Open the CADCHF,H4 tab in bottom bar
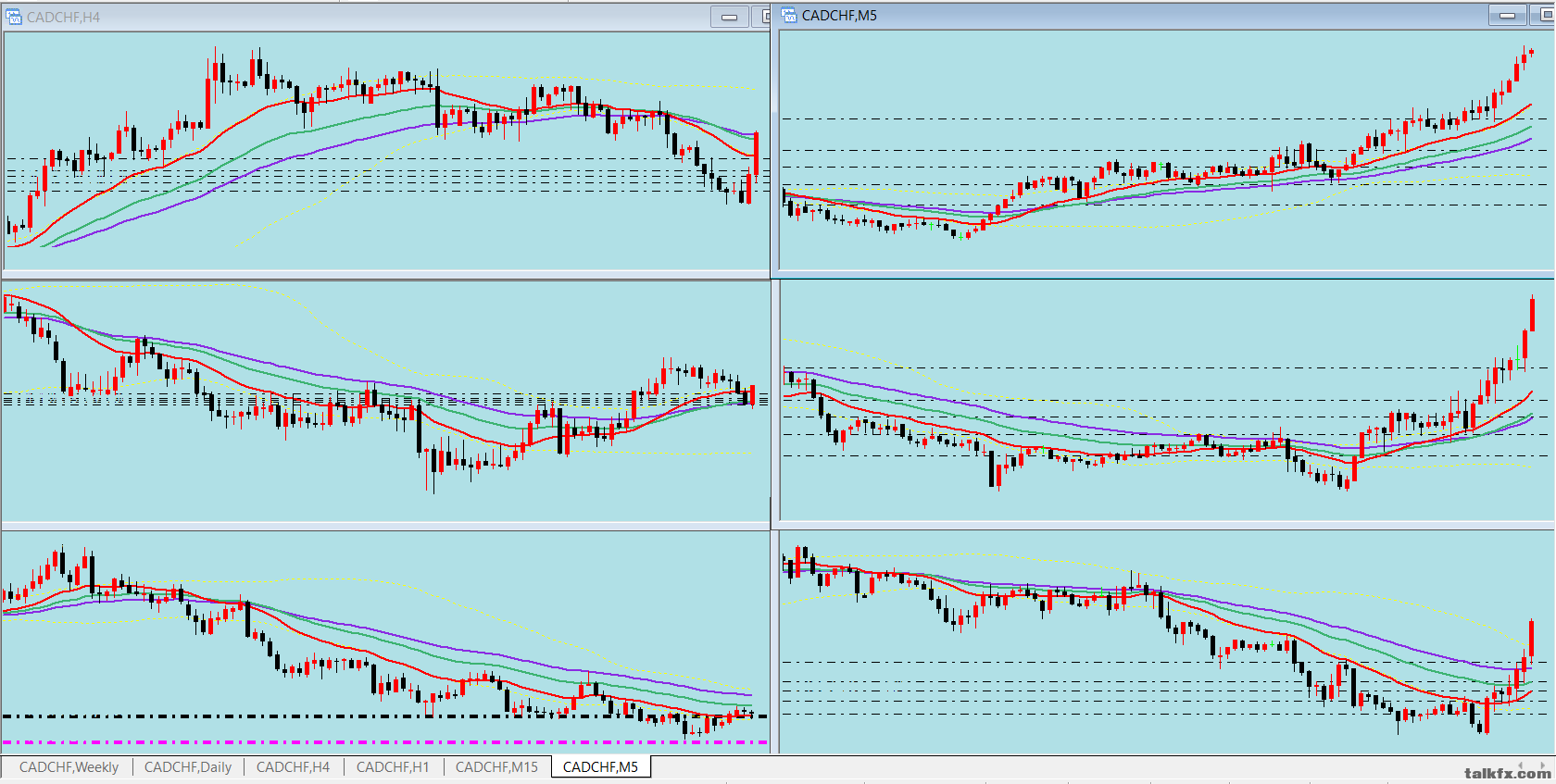The width and height of the screenshot is (1556, 784). [293, 766]
